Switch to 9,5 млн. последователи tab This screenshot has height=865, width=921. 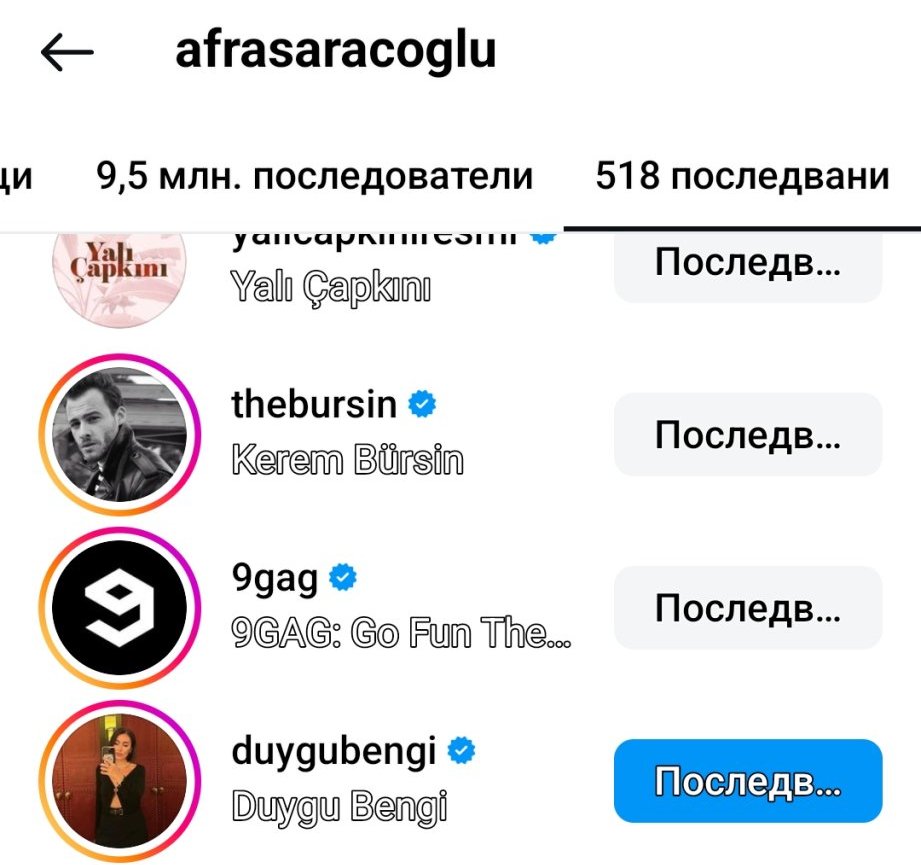coord(314,176)
